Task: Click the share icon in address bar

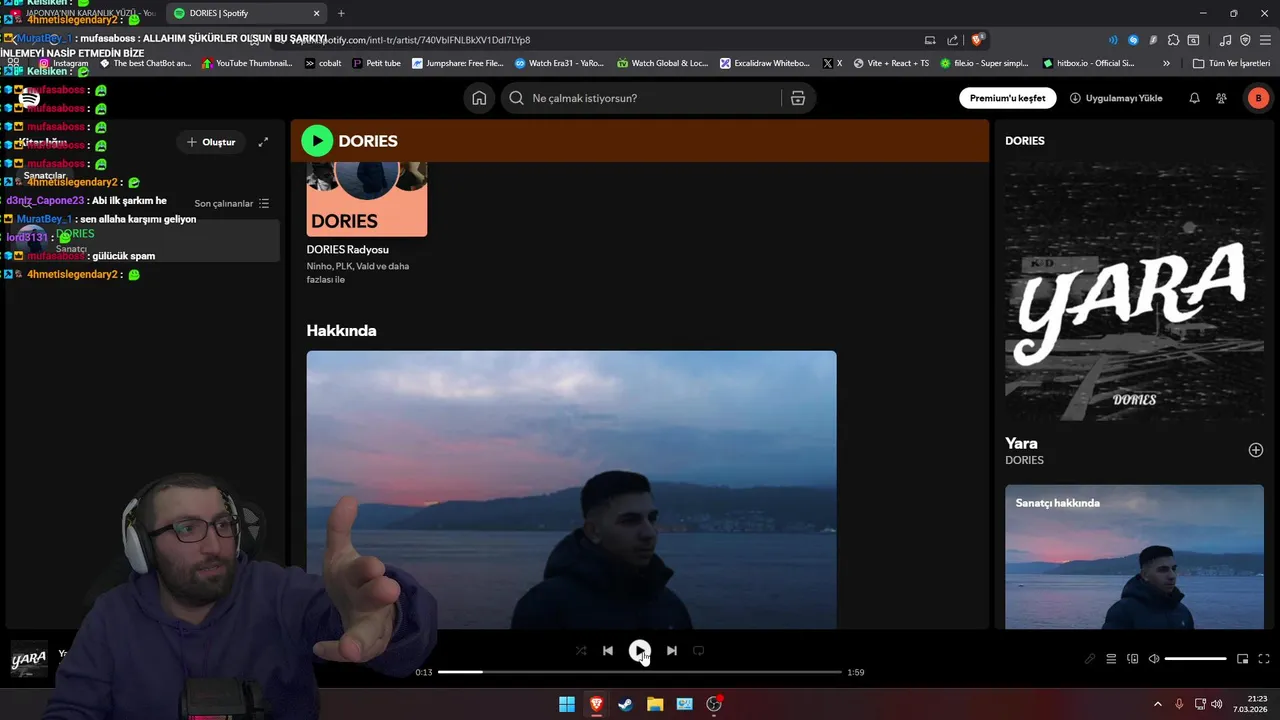Action: click(x=951, y=40)
